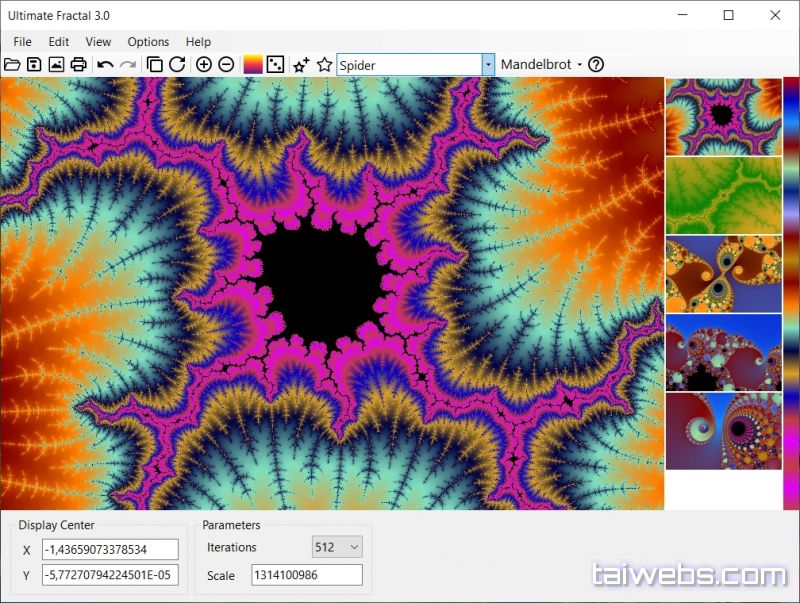
Task: Refresh the fractal rendering
Action: (177, 65)
